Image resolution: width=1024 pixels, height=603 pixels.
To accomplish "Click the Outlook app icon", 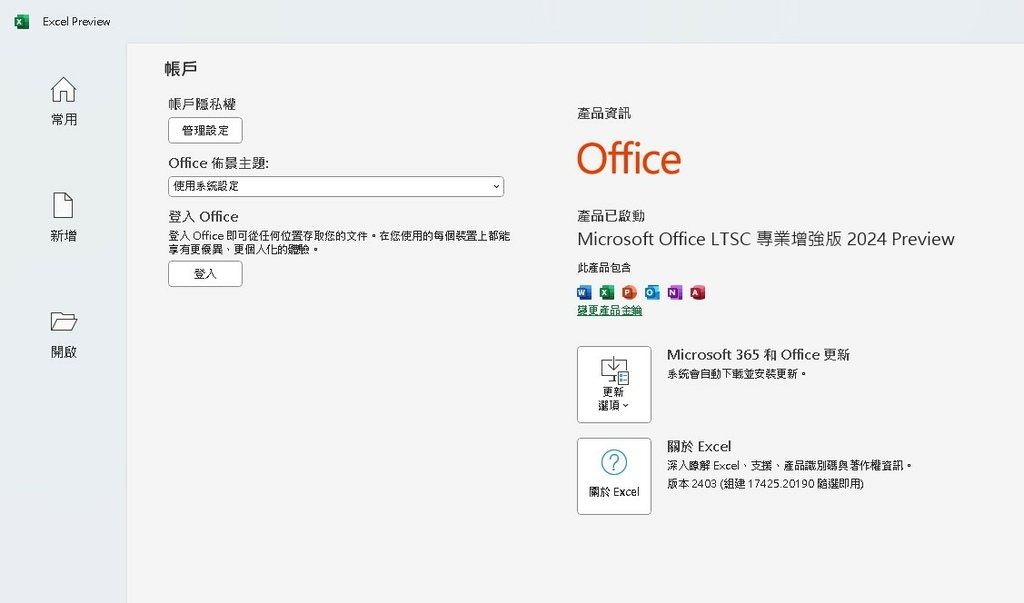I will 652,292.
